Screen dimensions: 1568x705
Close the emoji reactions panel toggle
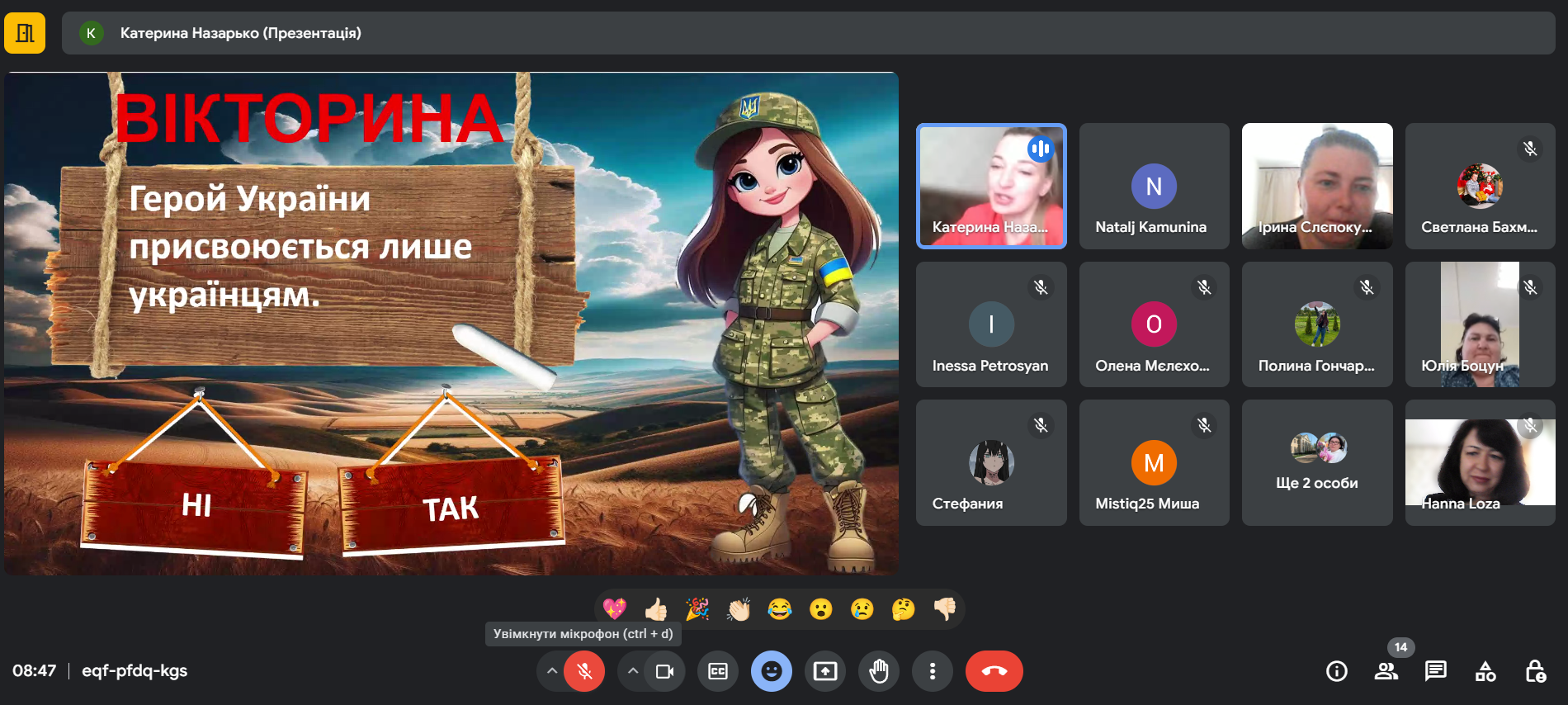tap(772, 671)
